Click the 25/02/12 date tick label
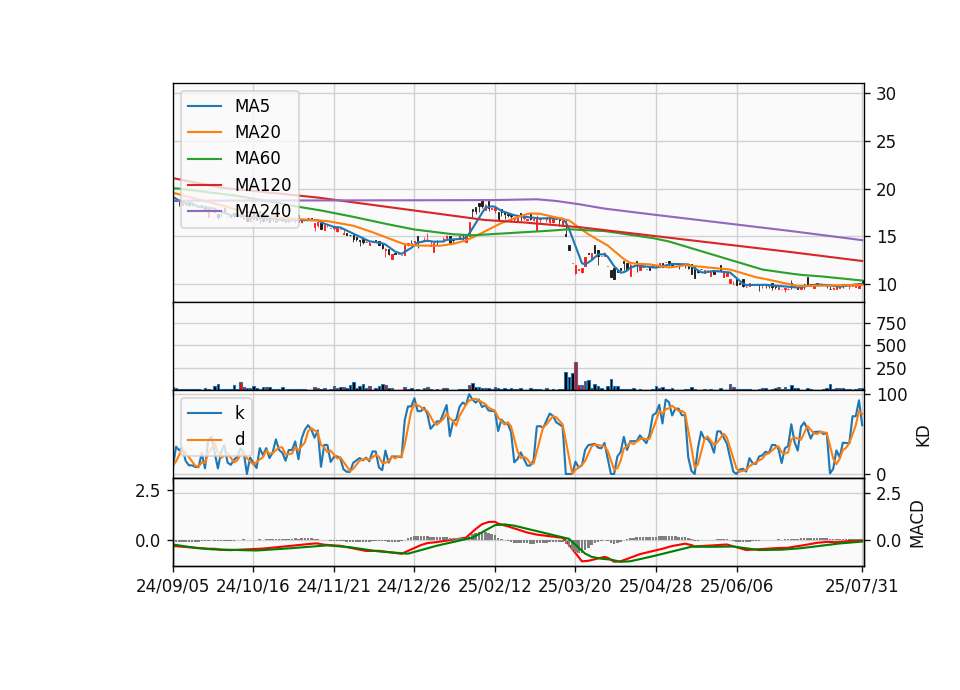Image resolution: width=960 pixels, height=690 pixels. pos(495,586)
